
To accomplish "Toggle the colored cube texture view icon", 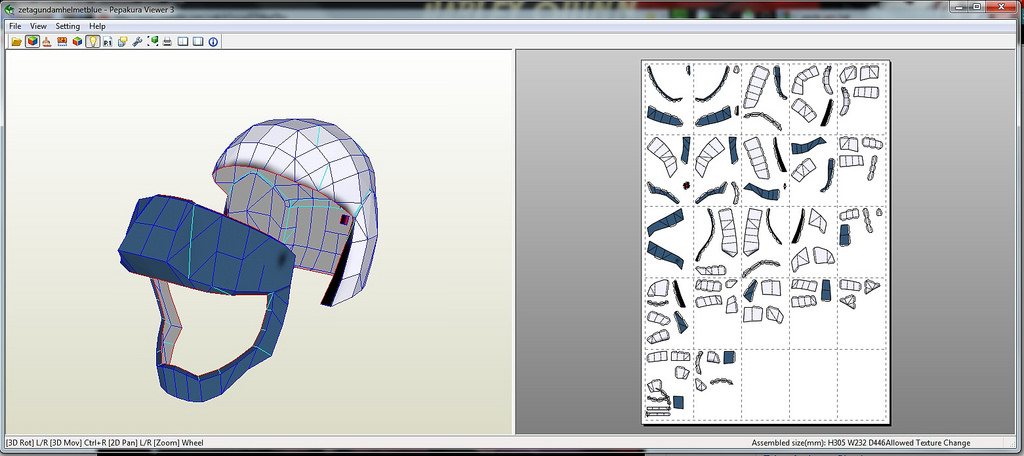I will click(x=32, y=42).
